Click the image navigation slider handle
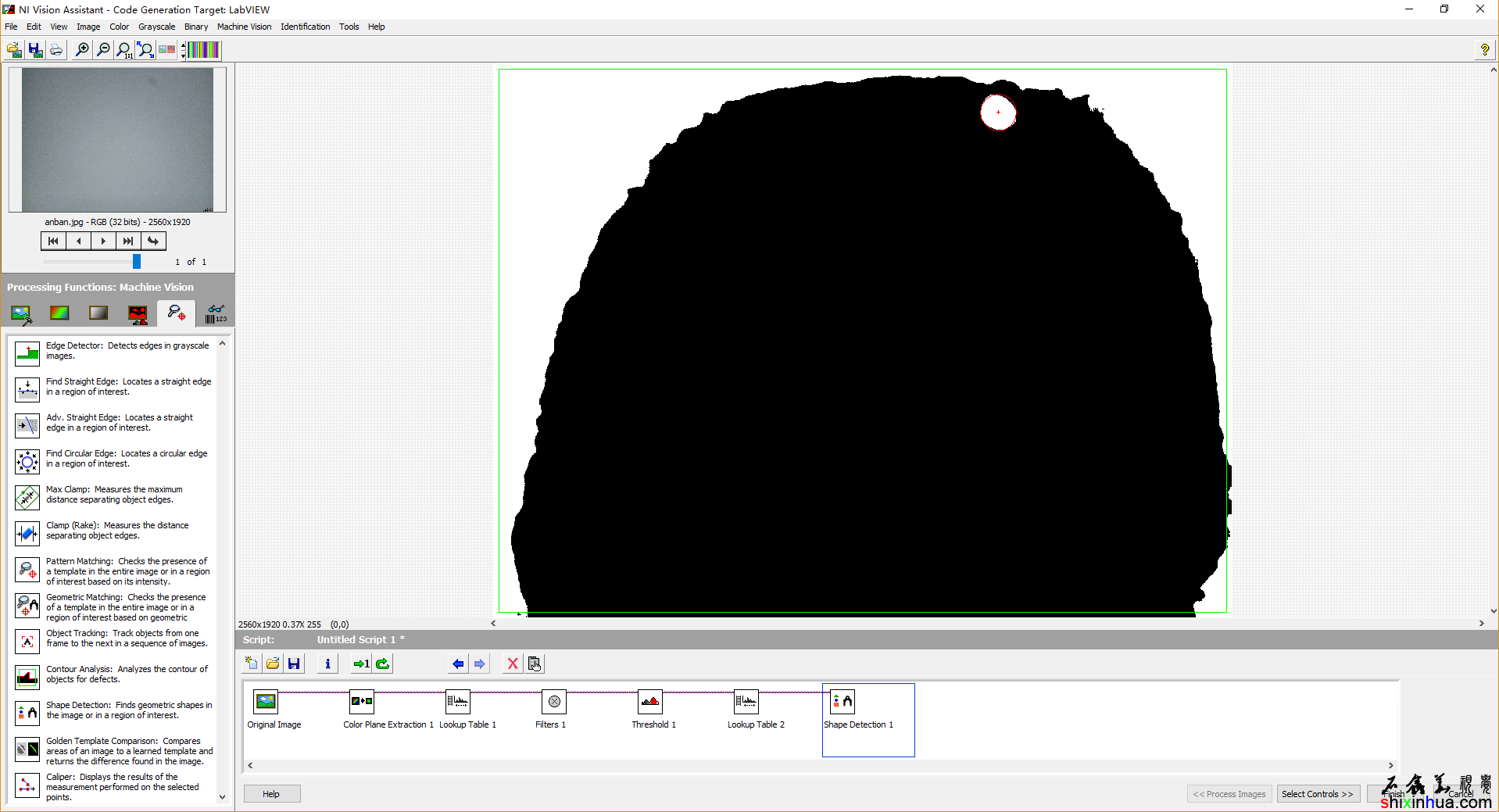 (137, 261)
